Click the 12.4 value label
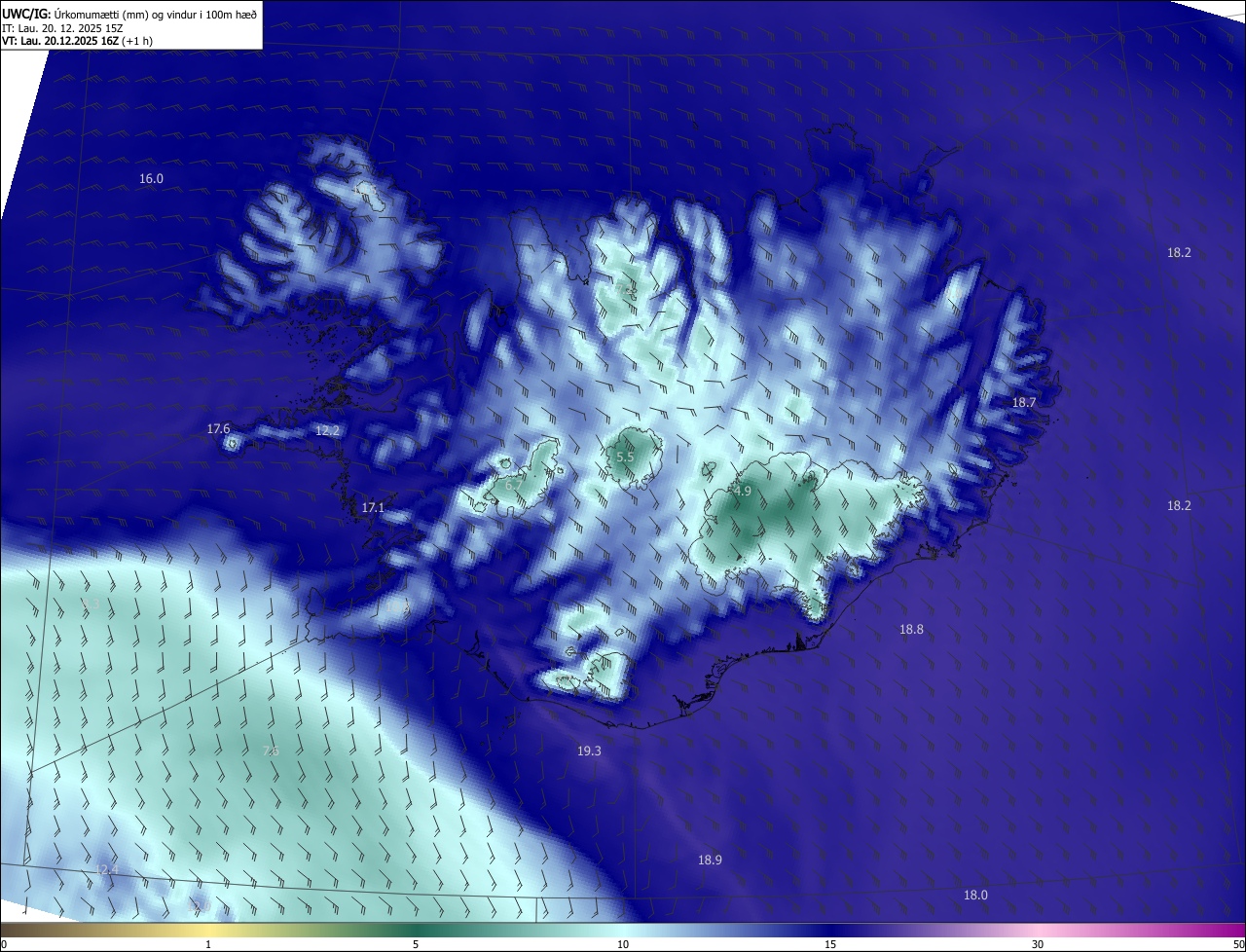1246x952 pixels. pos(106,869)
